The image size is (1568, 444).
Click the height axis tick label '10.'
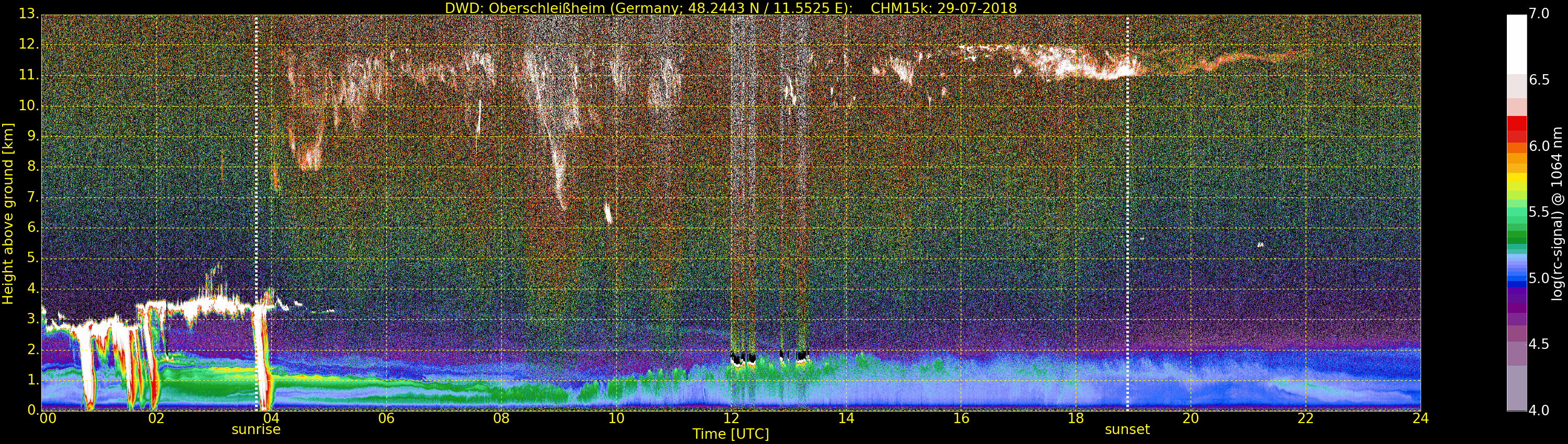[29, 105]
